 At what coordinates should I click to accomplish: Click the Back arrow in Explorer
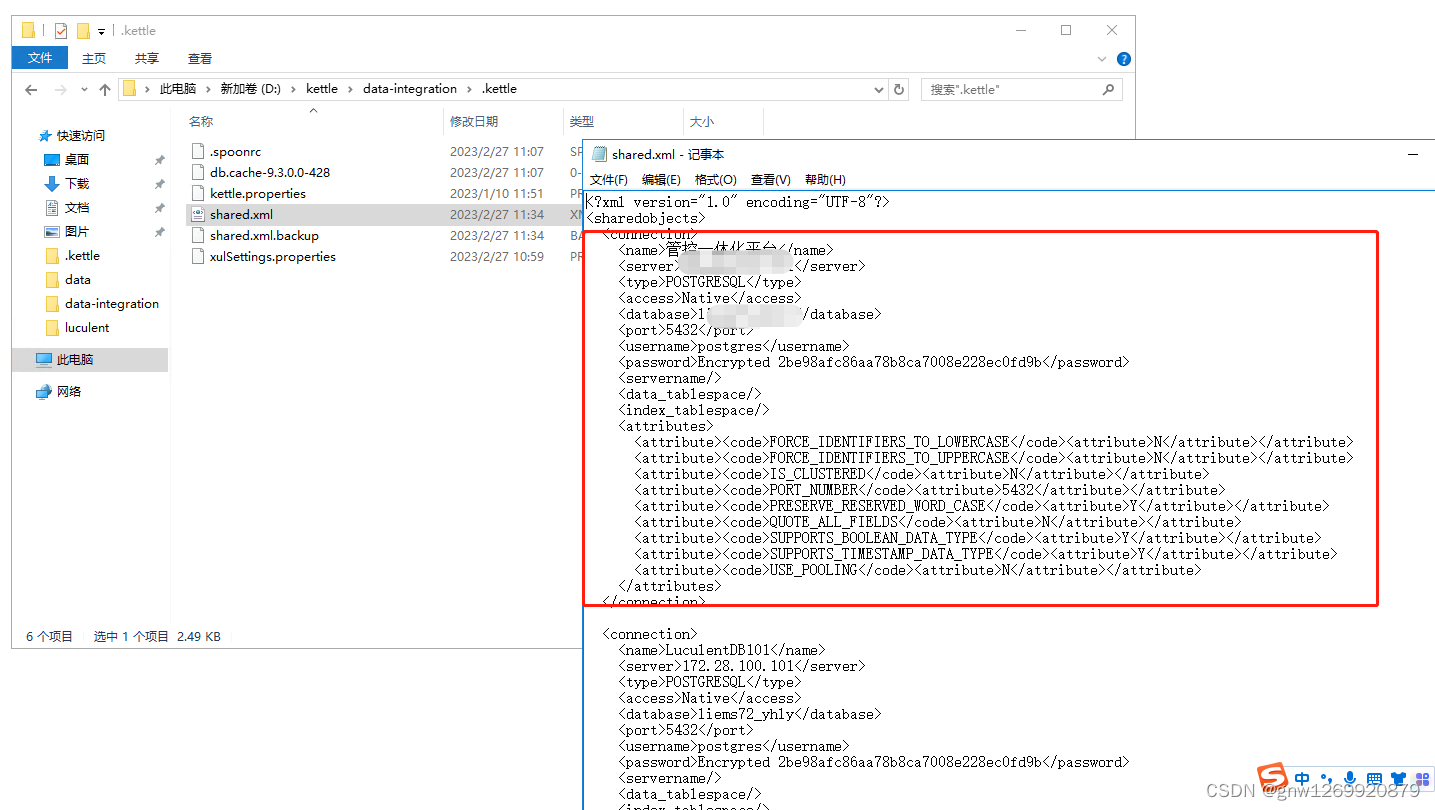tap(31, 89)
